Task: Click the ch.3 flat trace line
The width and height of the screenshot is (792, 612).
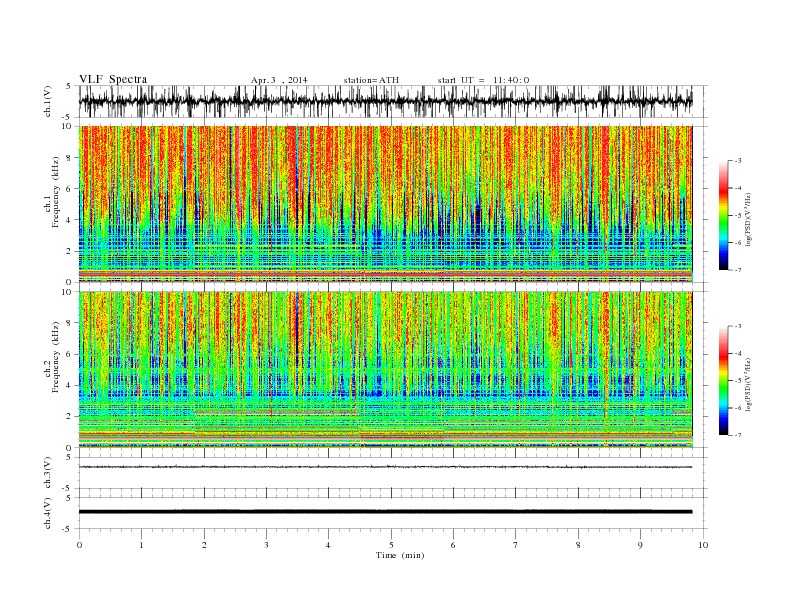Action: tap(385, 467)
